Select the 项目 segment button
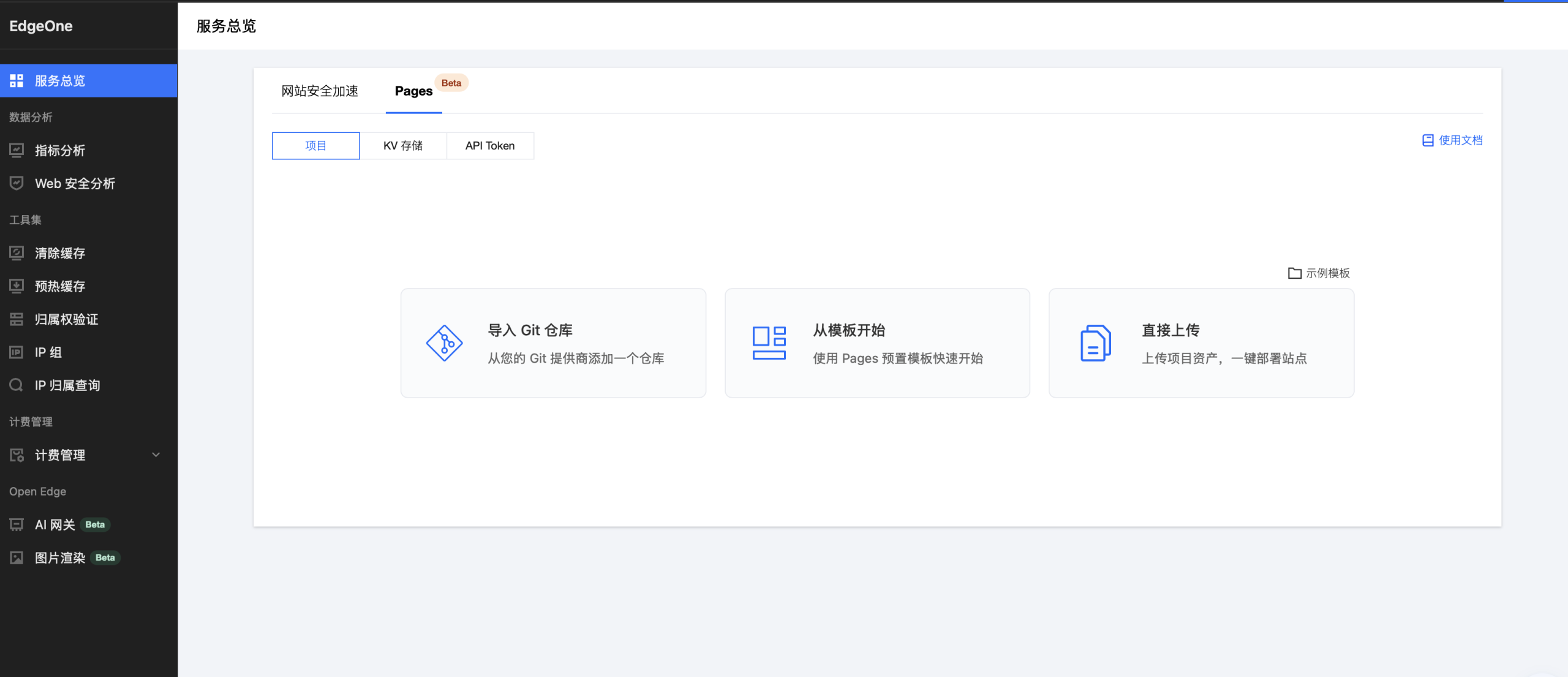The image size is (1568, 677). [x=315, y=146]
